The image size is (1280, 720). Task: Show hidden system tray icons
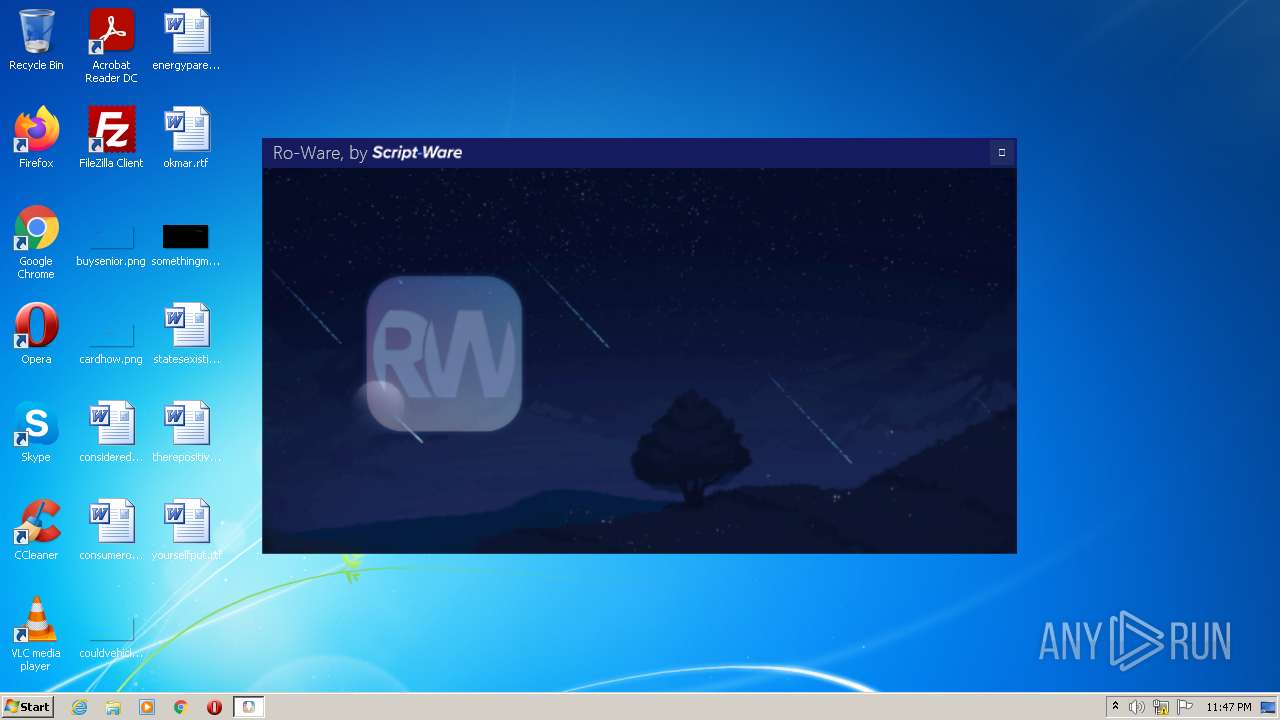[1115, 707]
